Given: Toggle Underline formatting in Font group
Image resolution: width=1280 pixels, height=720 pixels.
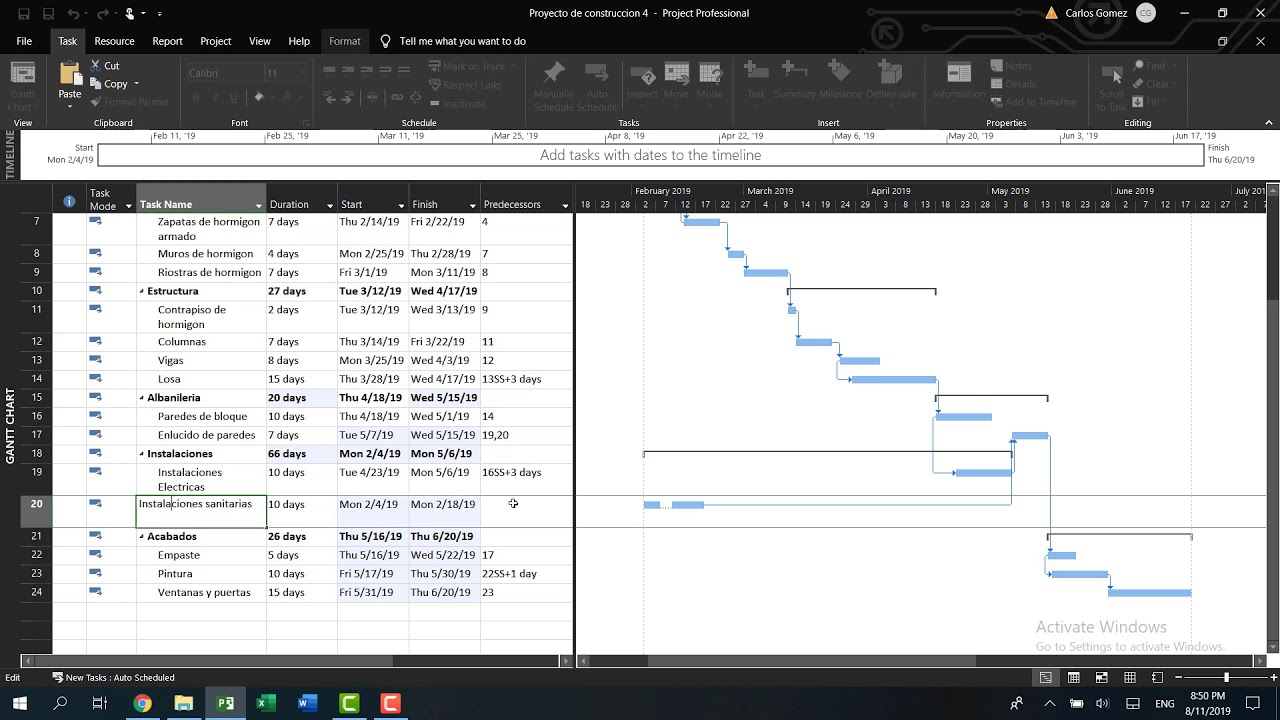Looking at the screenshot, I should (x=234, y=97).
